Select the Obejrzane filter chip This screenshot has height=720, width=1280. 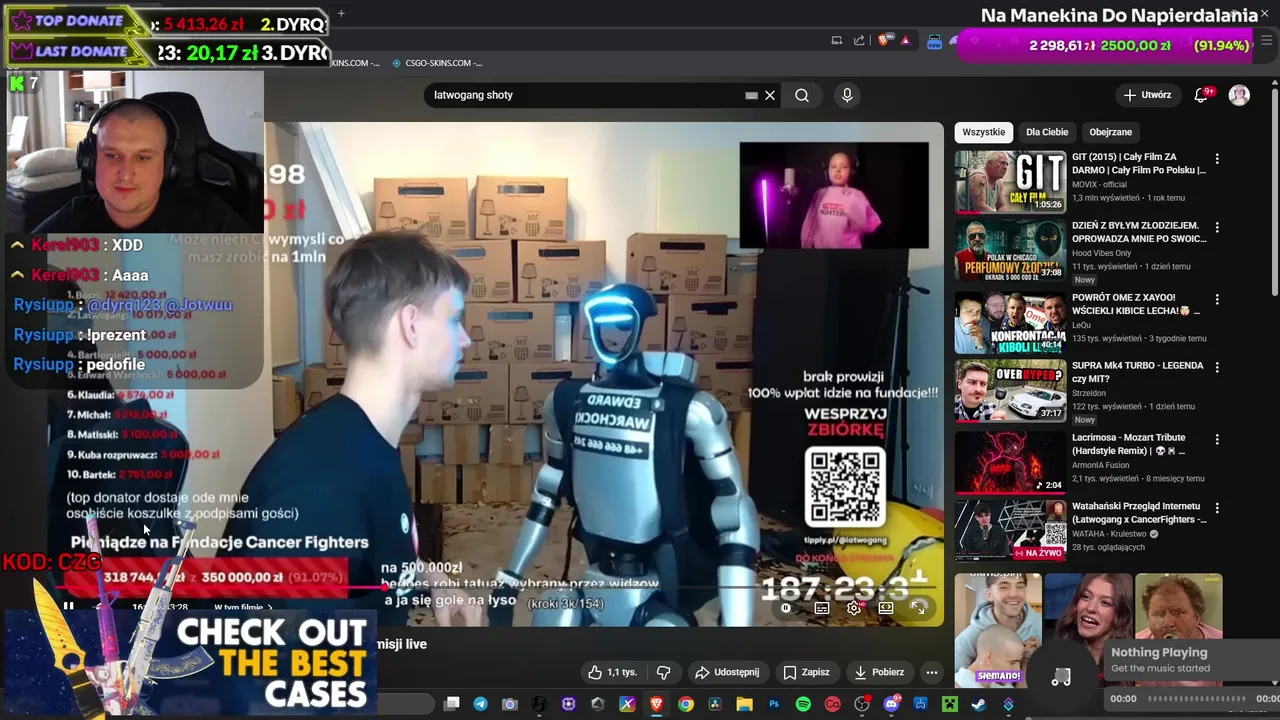pos(1110,132)
